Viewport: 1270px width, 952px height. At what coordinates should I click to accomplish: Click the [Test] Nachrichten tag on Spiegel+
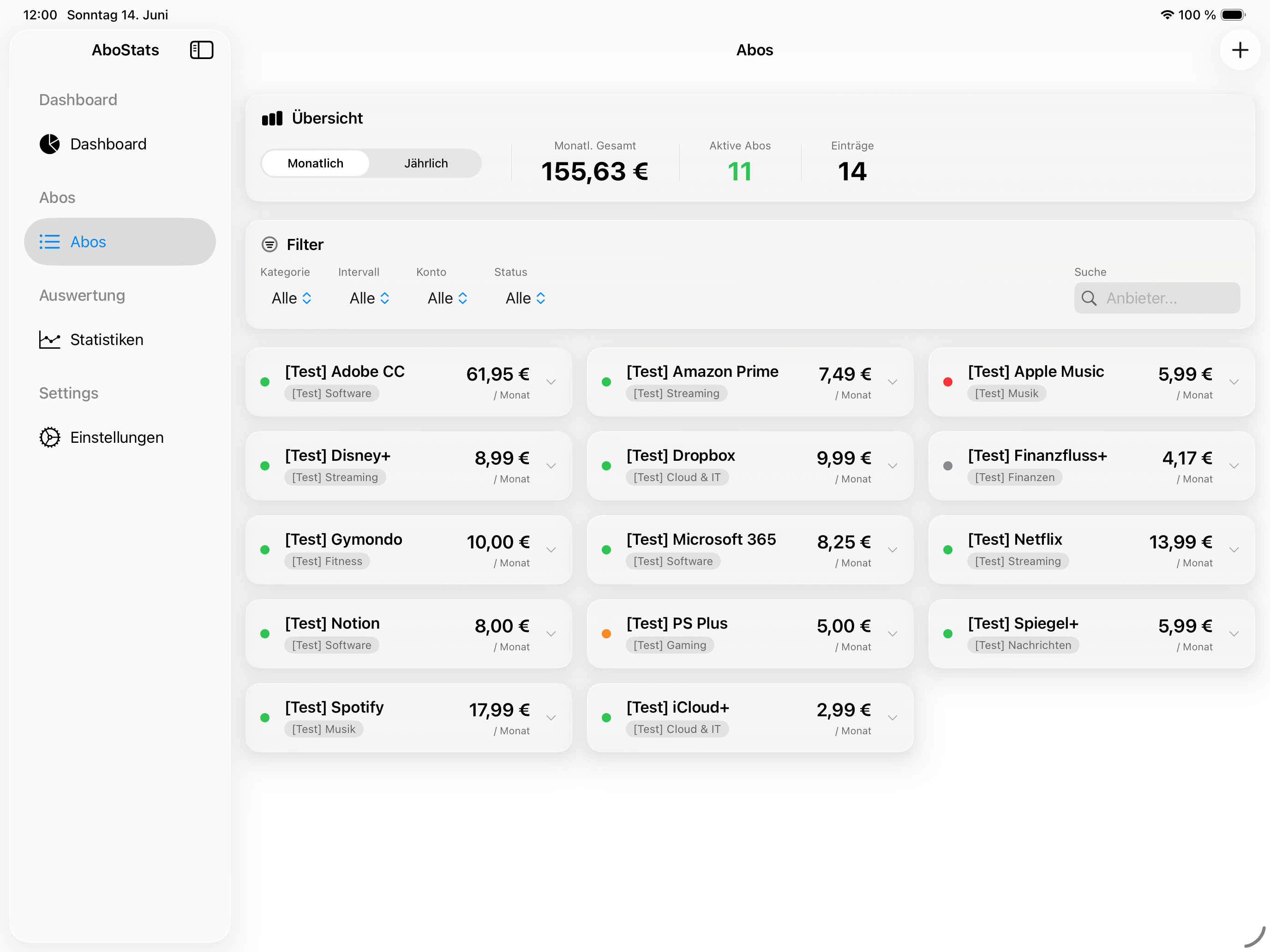[1023, 645]
